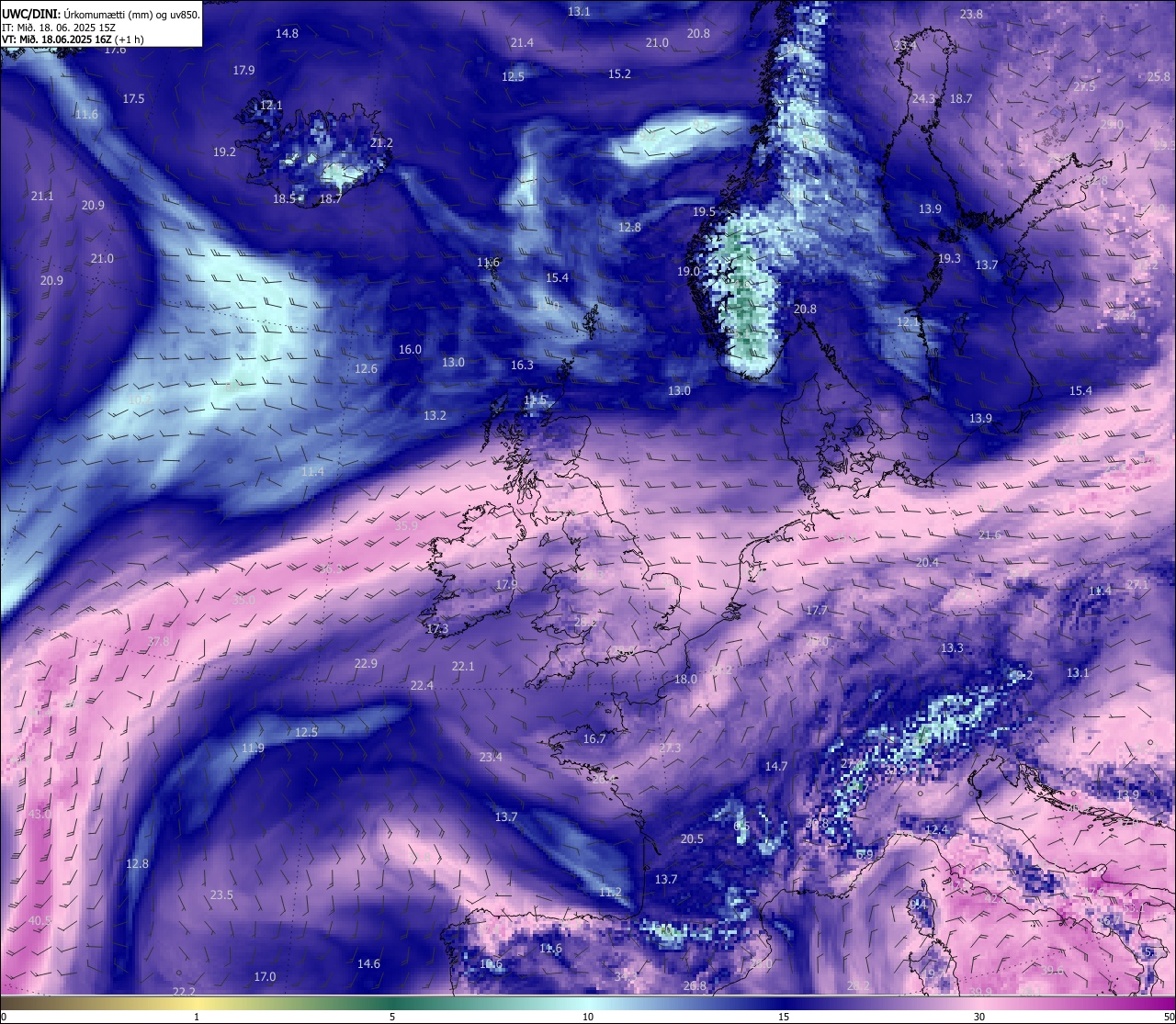Click the 27.3 value label
Screen dimensions: 1176x1024
670,748
